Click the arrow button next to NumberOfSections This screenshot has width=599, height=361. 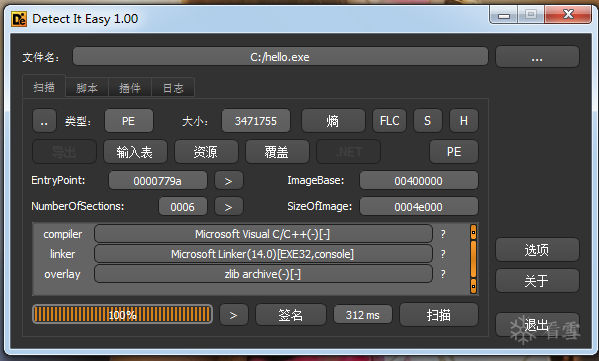point(228,207)
